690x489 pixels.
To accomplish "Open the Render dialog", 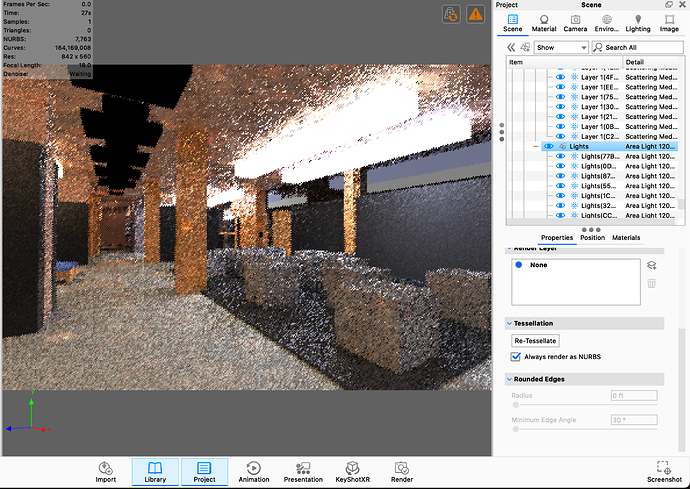I will click(402, 472).
